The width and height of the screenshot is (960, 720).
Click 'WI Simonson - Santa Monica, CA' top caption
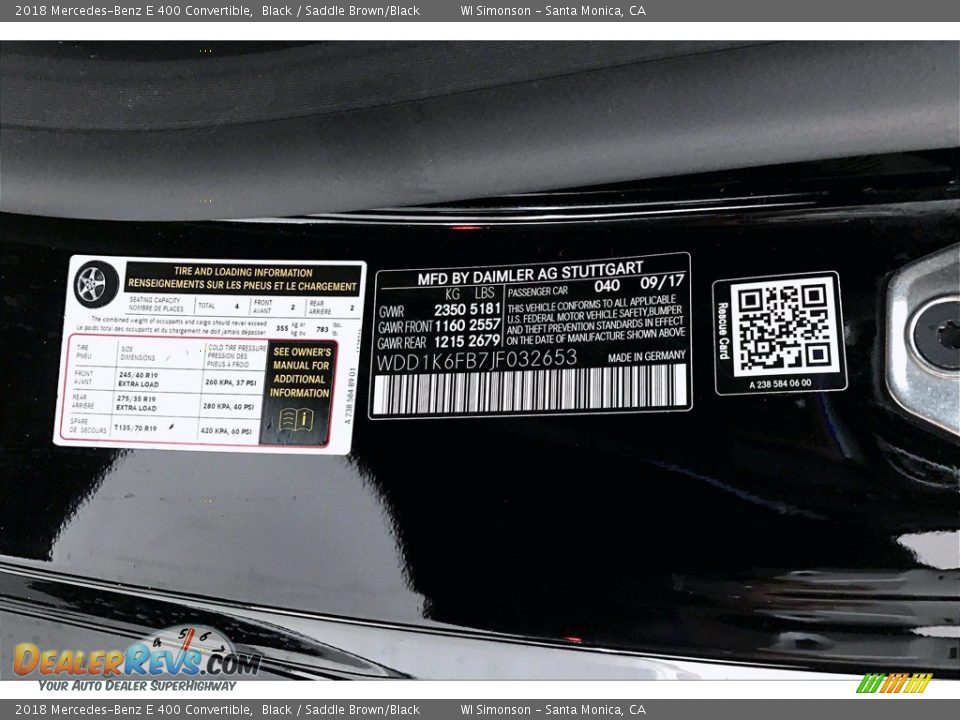click(x=553, y=10)
